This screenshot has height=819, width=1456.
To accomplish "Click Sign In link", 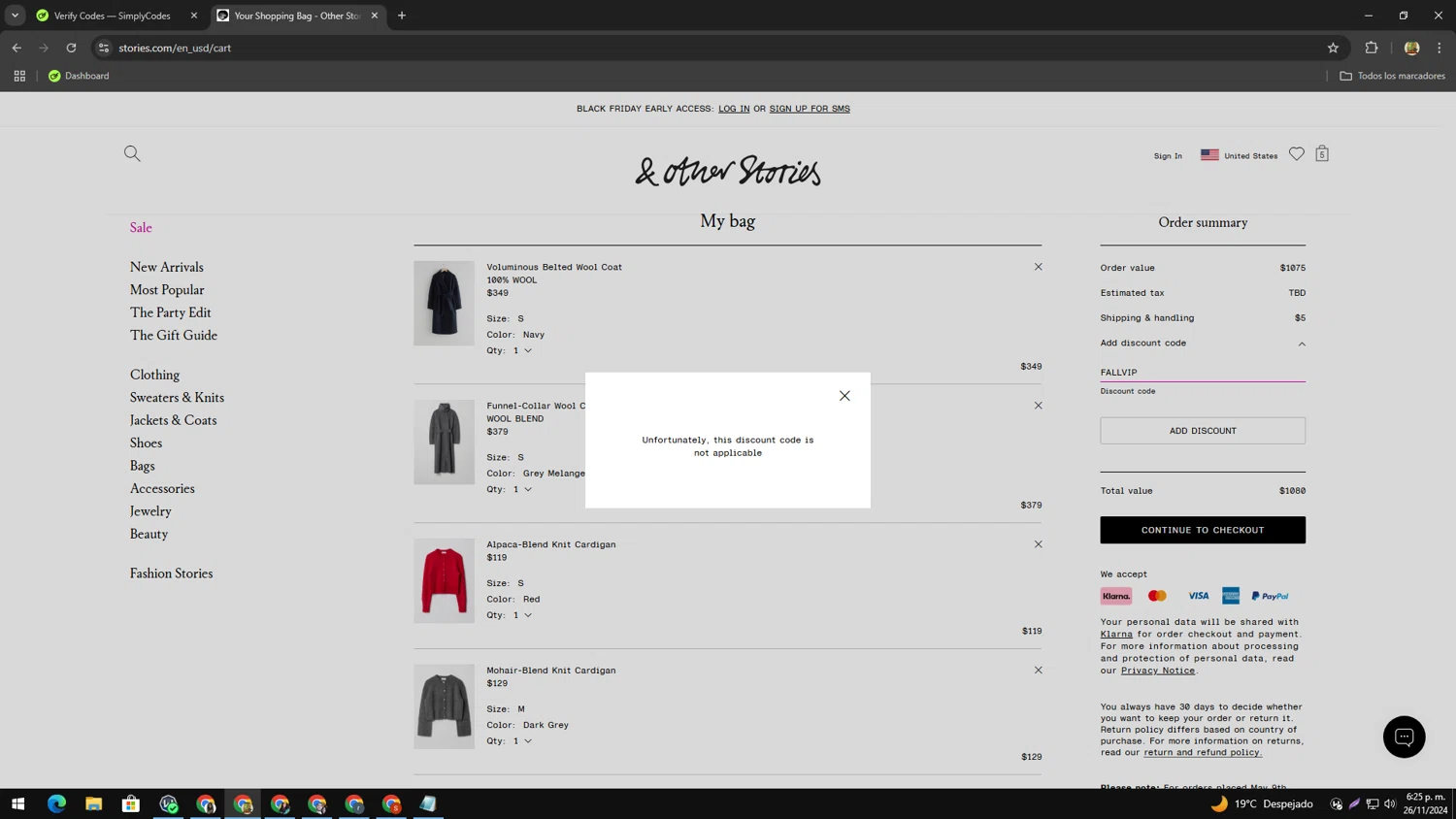I will (1168, 155).
